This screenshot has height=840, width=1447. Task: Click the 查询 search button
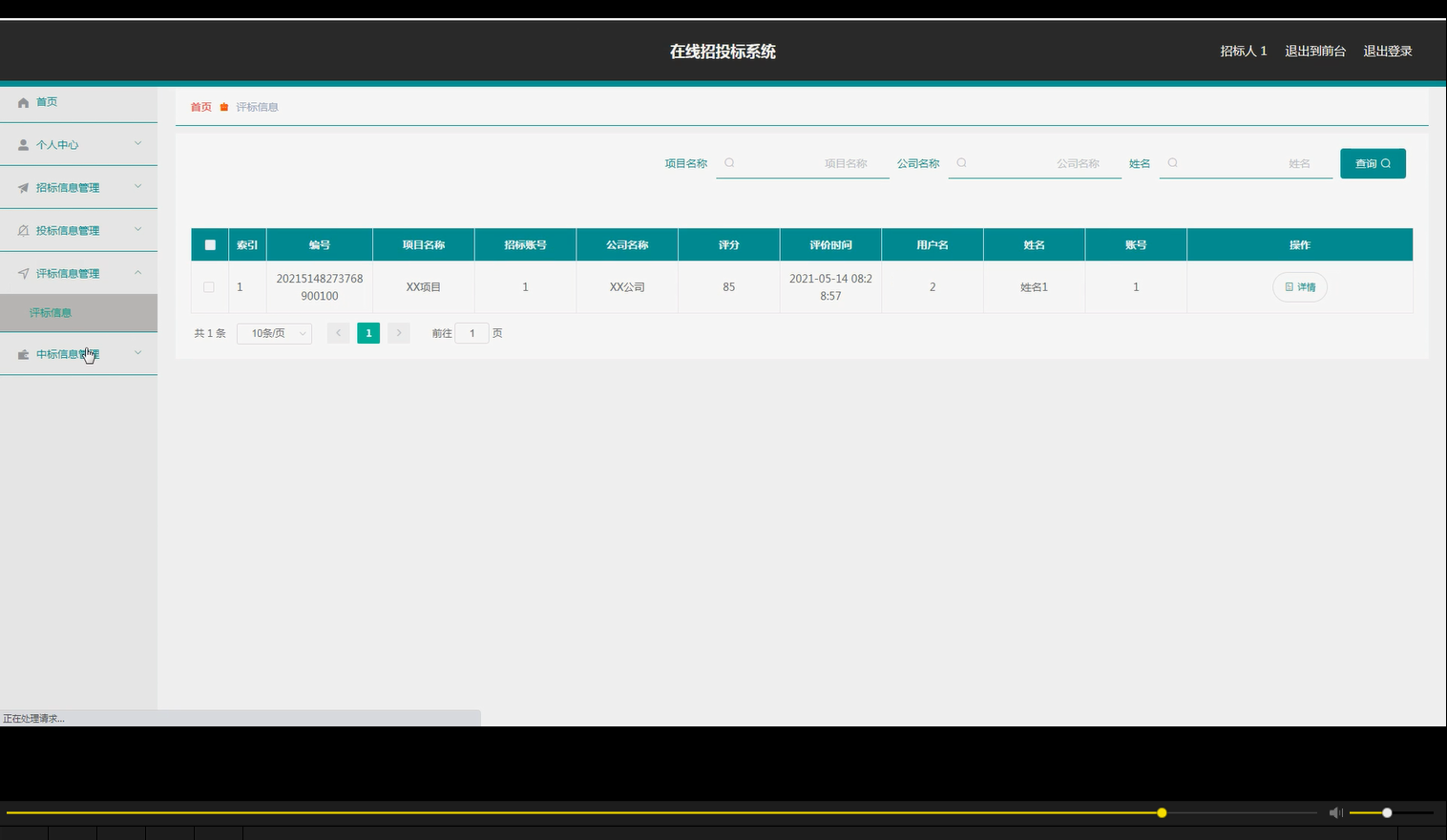(1373, 163)
